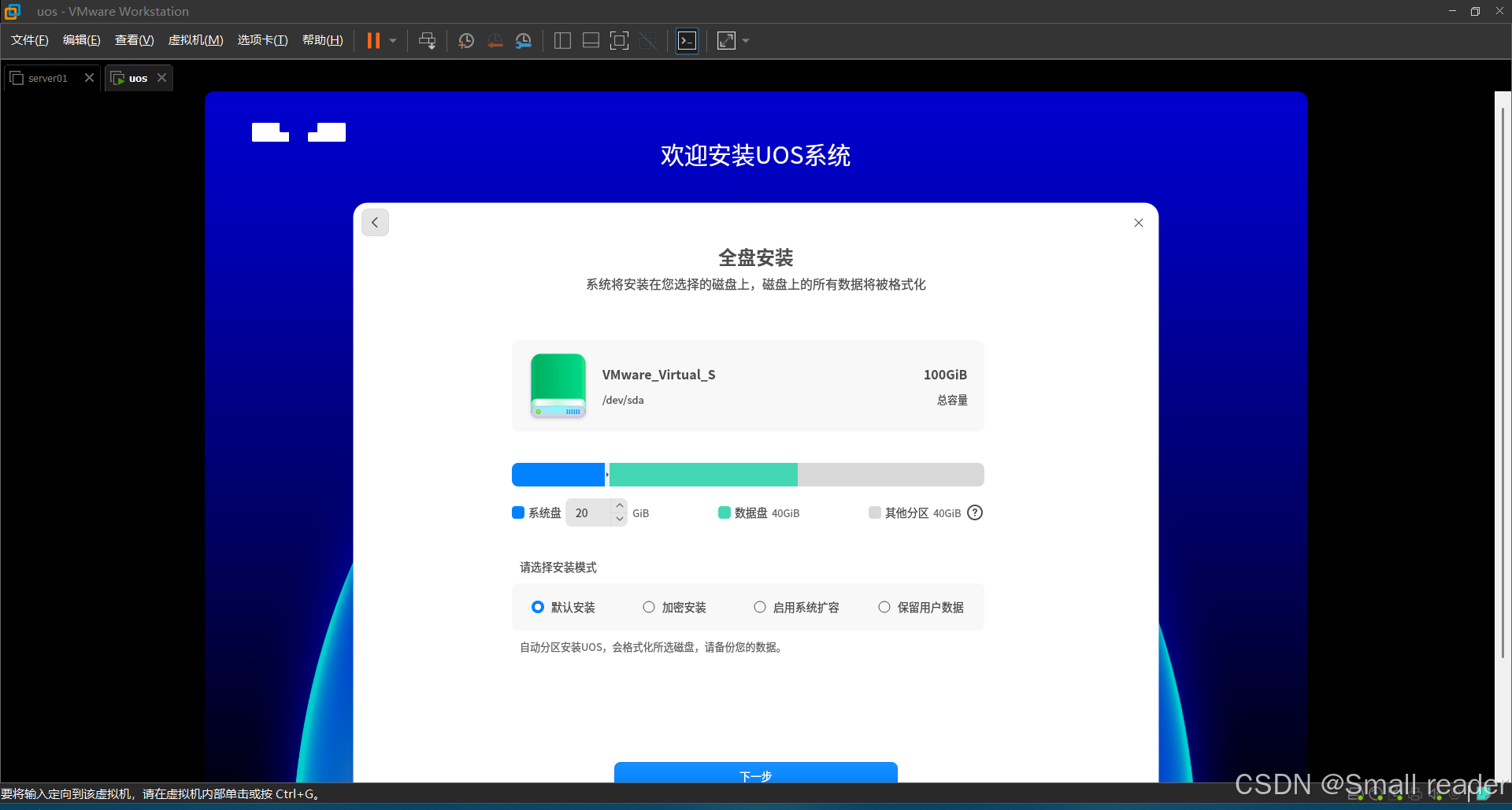The height and width of the screenshot is (810, 1512).
Task: Click the 其他分区 40GiB label
Action: [x=923, y=512]
